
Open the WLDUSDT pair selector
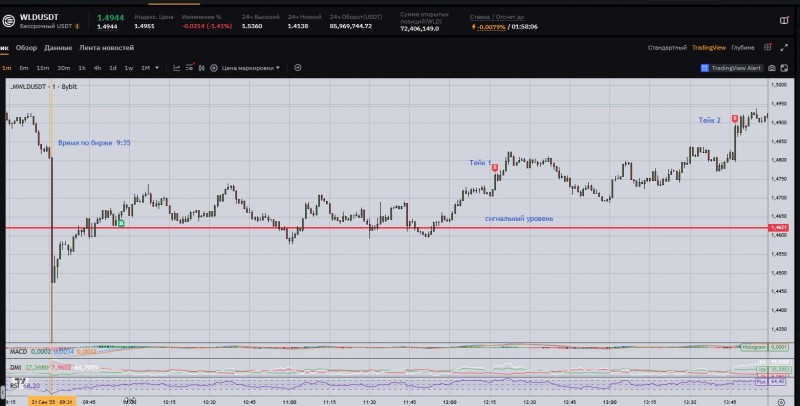point(39,17)
